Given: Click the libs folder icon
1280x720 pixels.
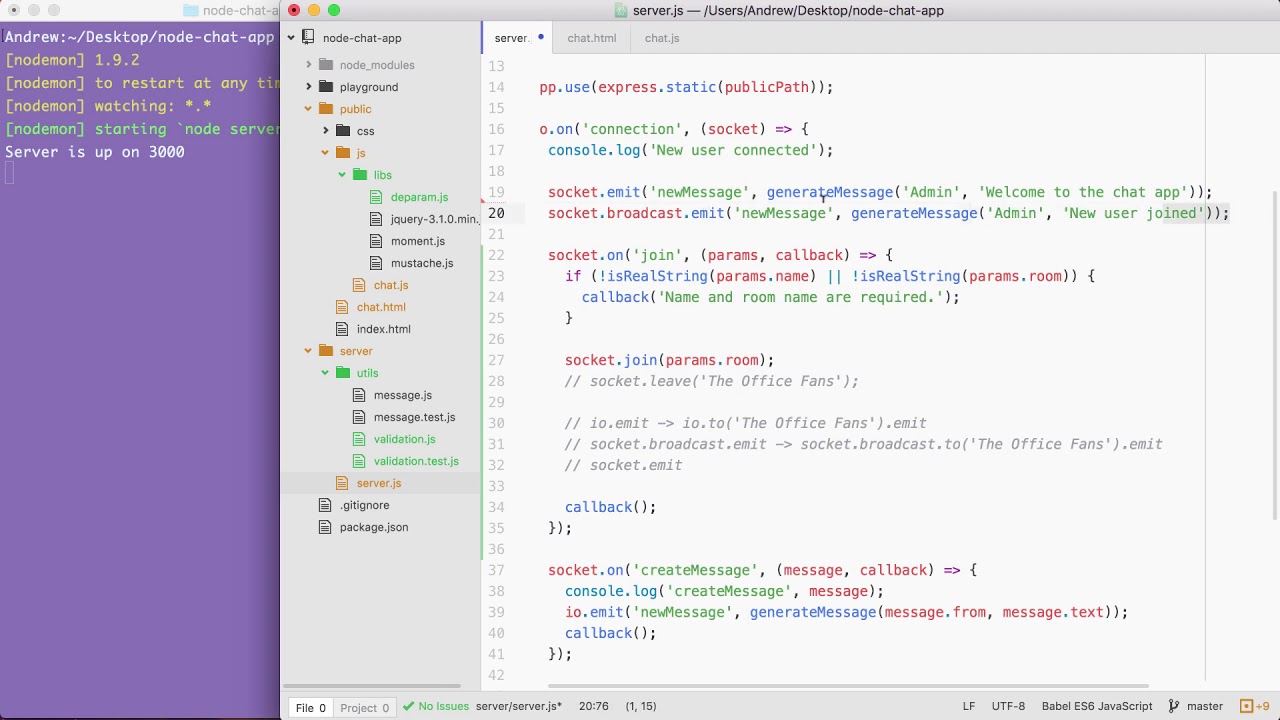Looking at the screenshot, I should [x=360, y=175].
